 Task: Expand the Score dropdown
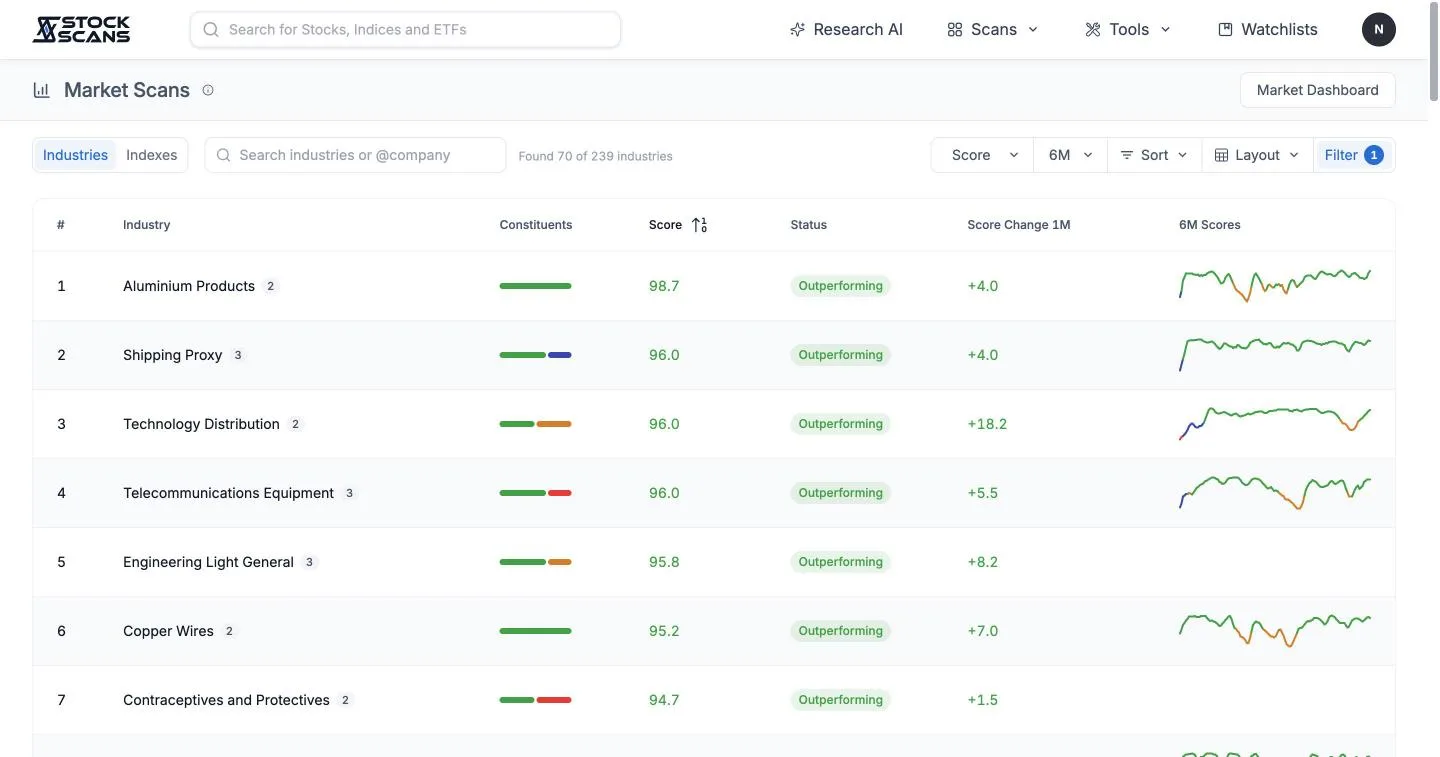click(x=982, y=155)
